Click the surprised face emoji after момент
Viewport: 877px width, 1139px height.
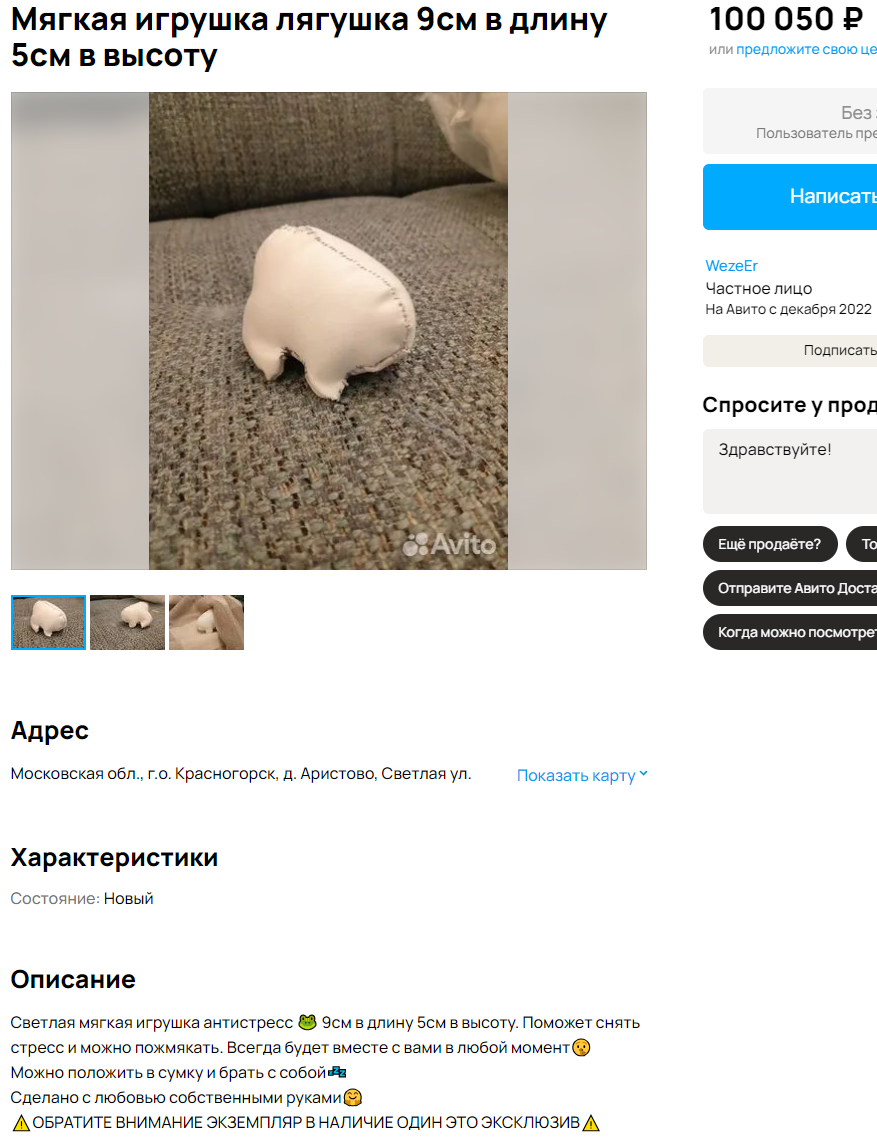click(x=581, y=1047)
